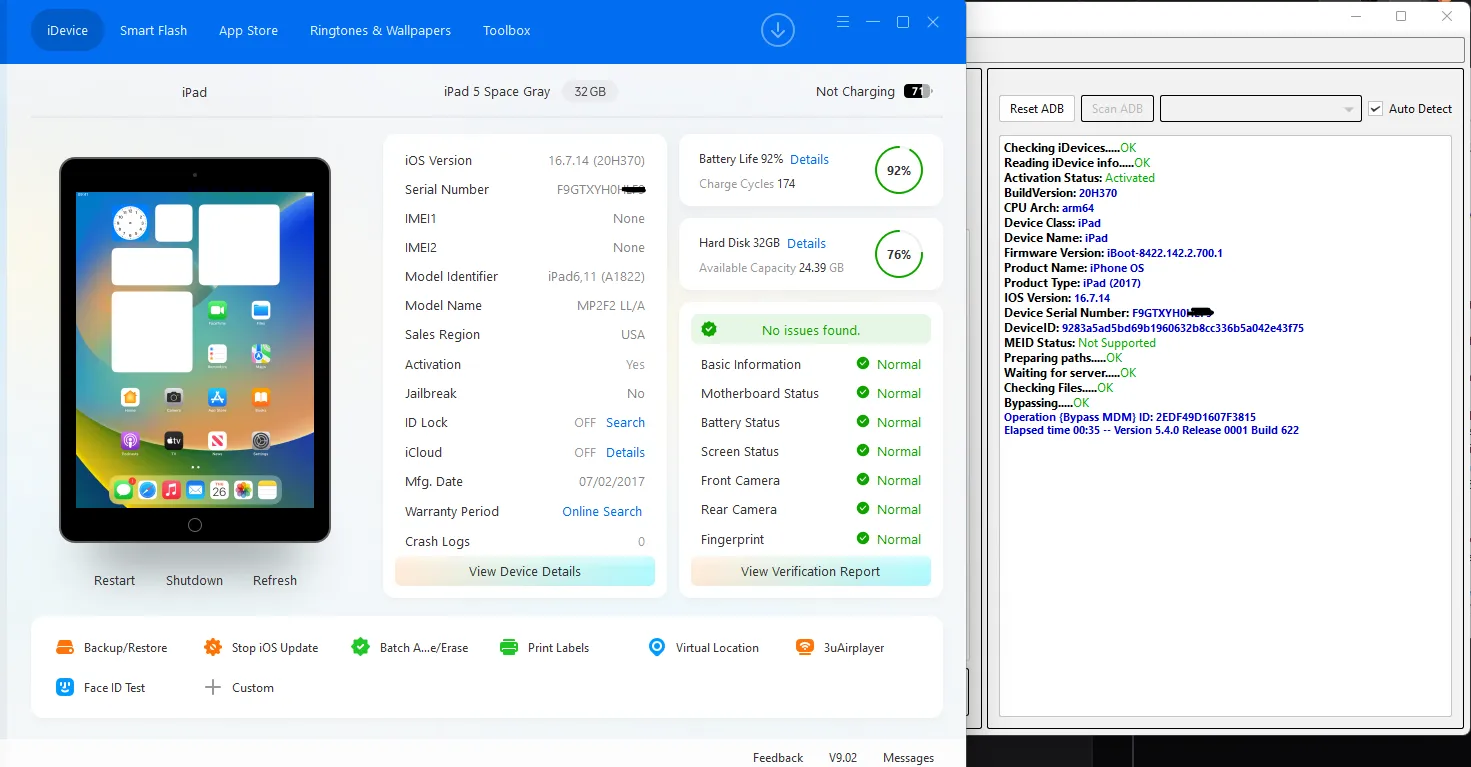1471x767 pixels.
Task: Open the hamburger menu in title bar
Action: [843, 22]
